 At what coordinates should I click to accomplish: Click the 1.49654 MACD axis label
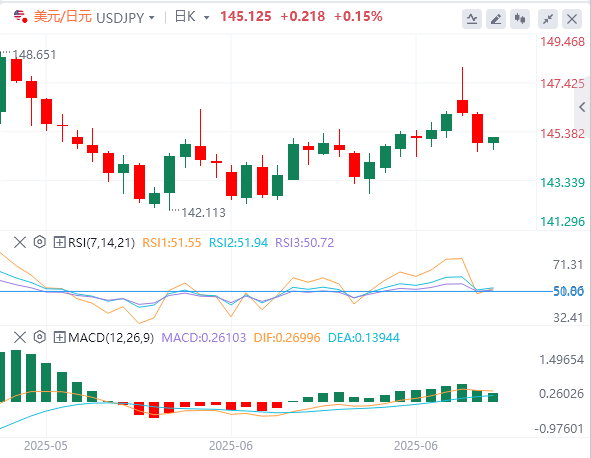(x=562, y=360)
